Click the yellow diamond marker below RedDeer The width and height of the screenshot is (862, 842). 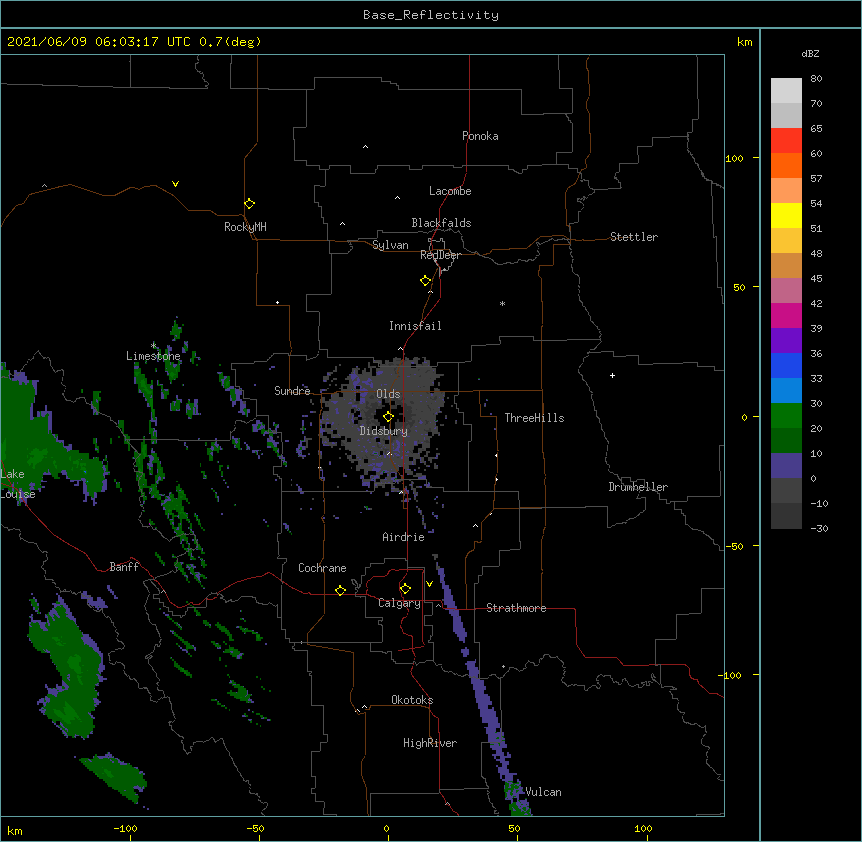click(426, 281)
